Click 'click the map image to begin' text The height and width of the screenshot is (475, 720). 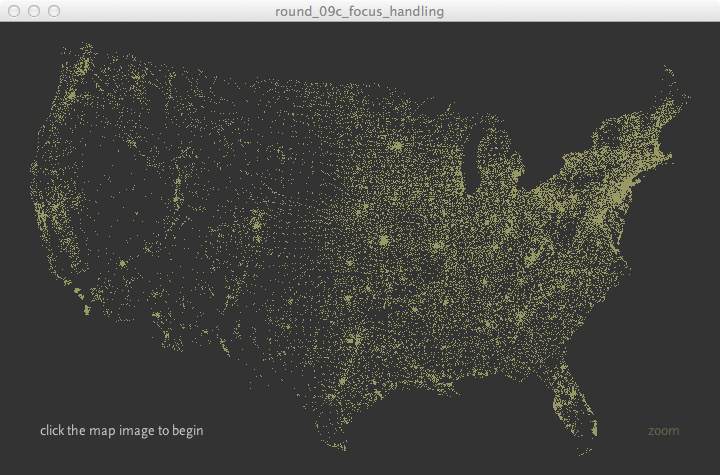click(x=122, y=431)
